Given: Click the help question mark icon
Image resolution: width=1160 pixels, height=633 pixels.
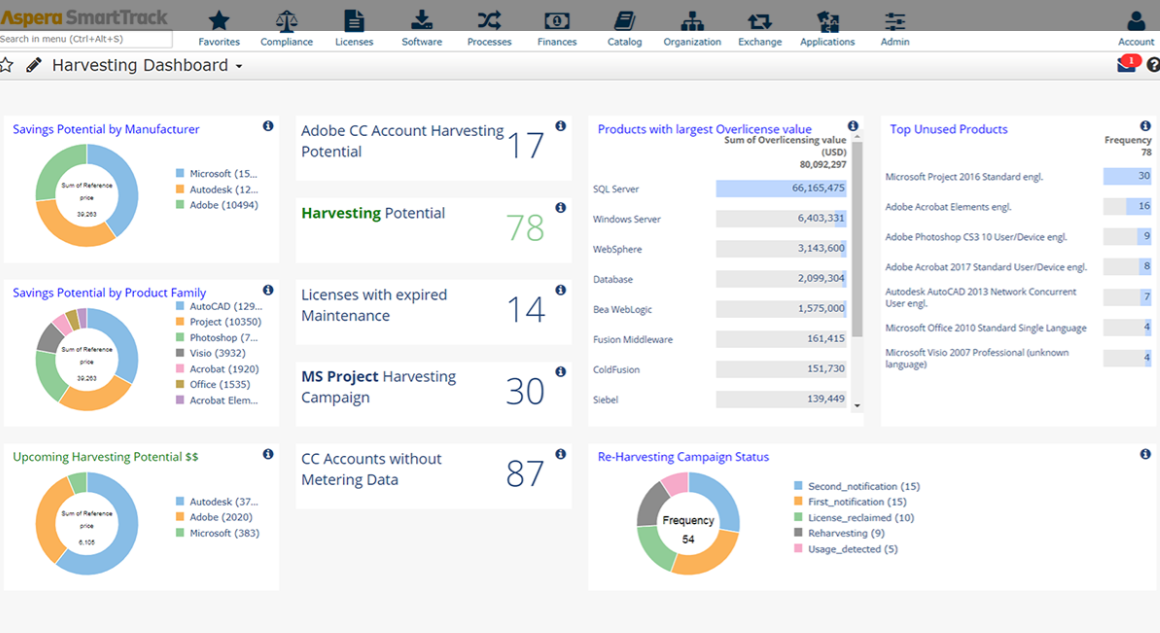Looking at the screenshot, I should pos(1153,65).
